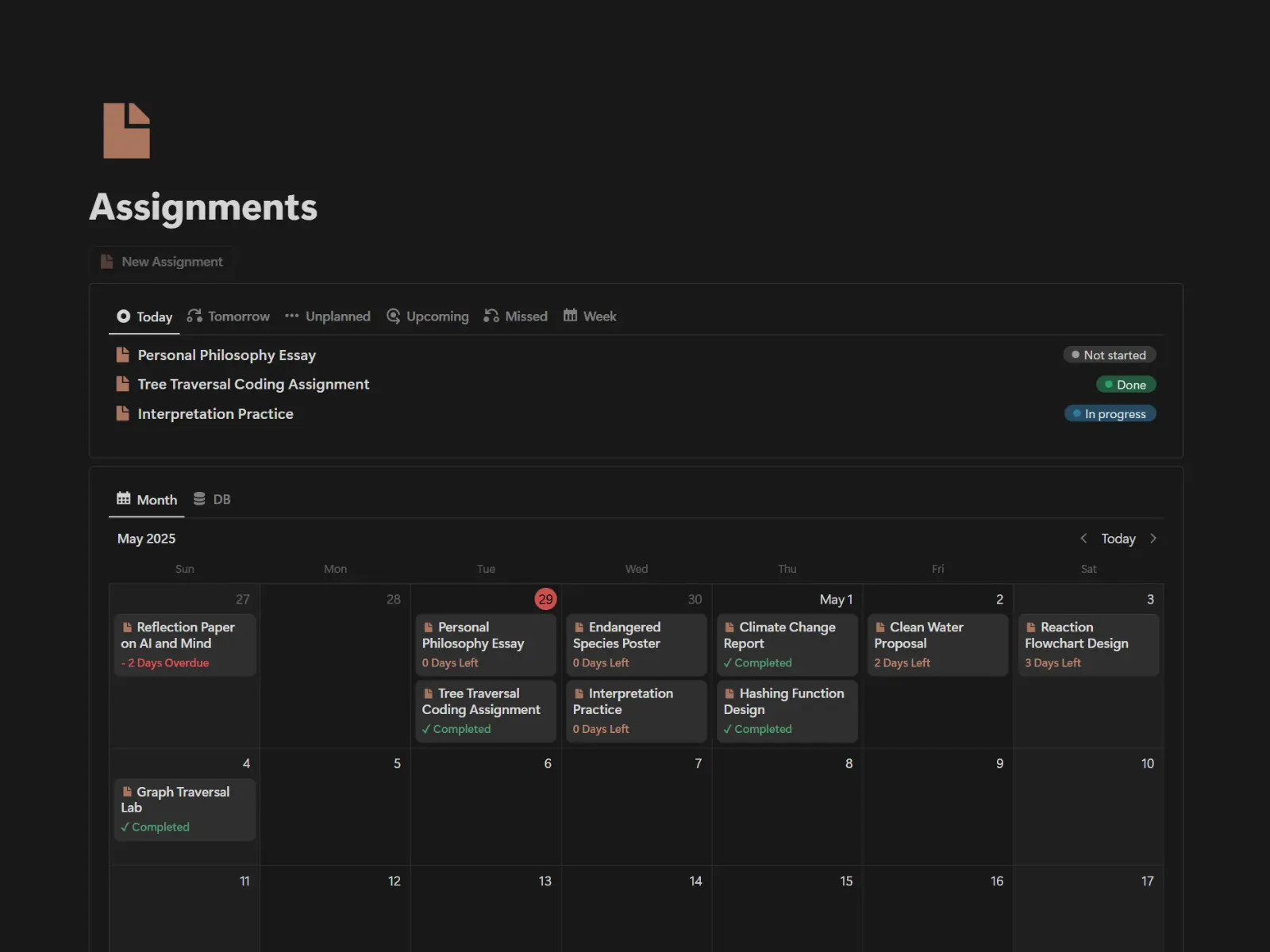1270x952 pixels.
Task: Click the New Assignment button
Action: coord(162,262)
